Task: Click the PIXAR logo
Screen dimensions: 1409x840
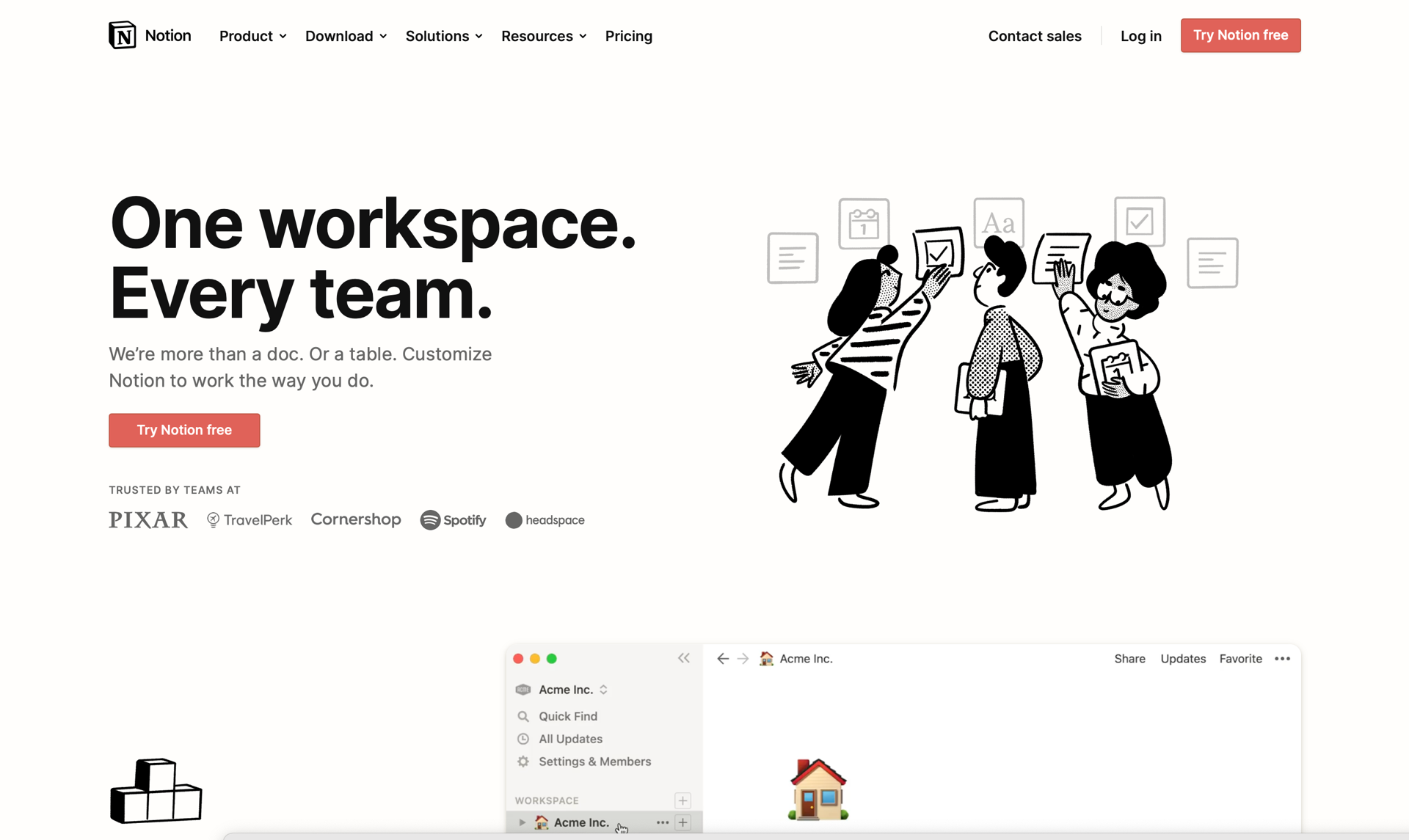Action: click(148, 520)
